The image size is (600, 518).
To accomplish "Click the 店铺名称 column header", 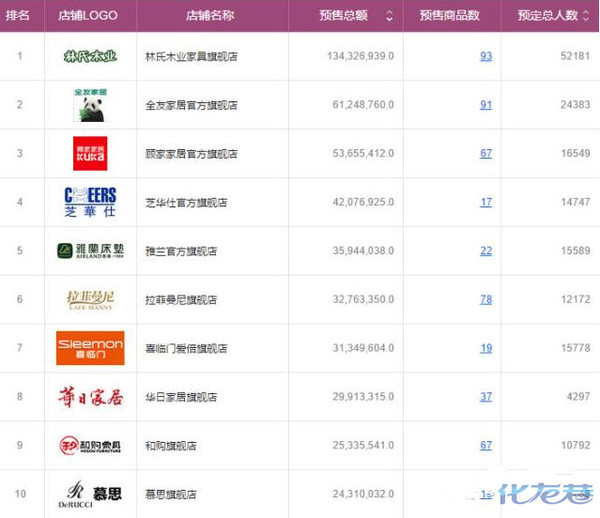I will pyautogui.click(x=210, y=15).
